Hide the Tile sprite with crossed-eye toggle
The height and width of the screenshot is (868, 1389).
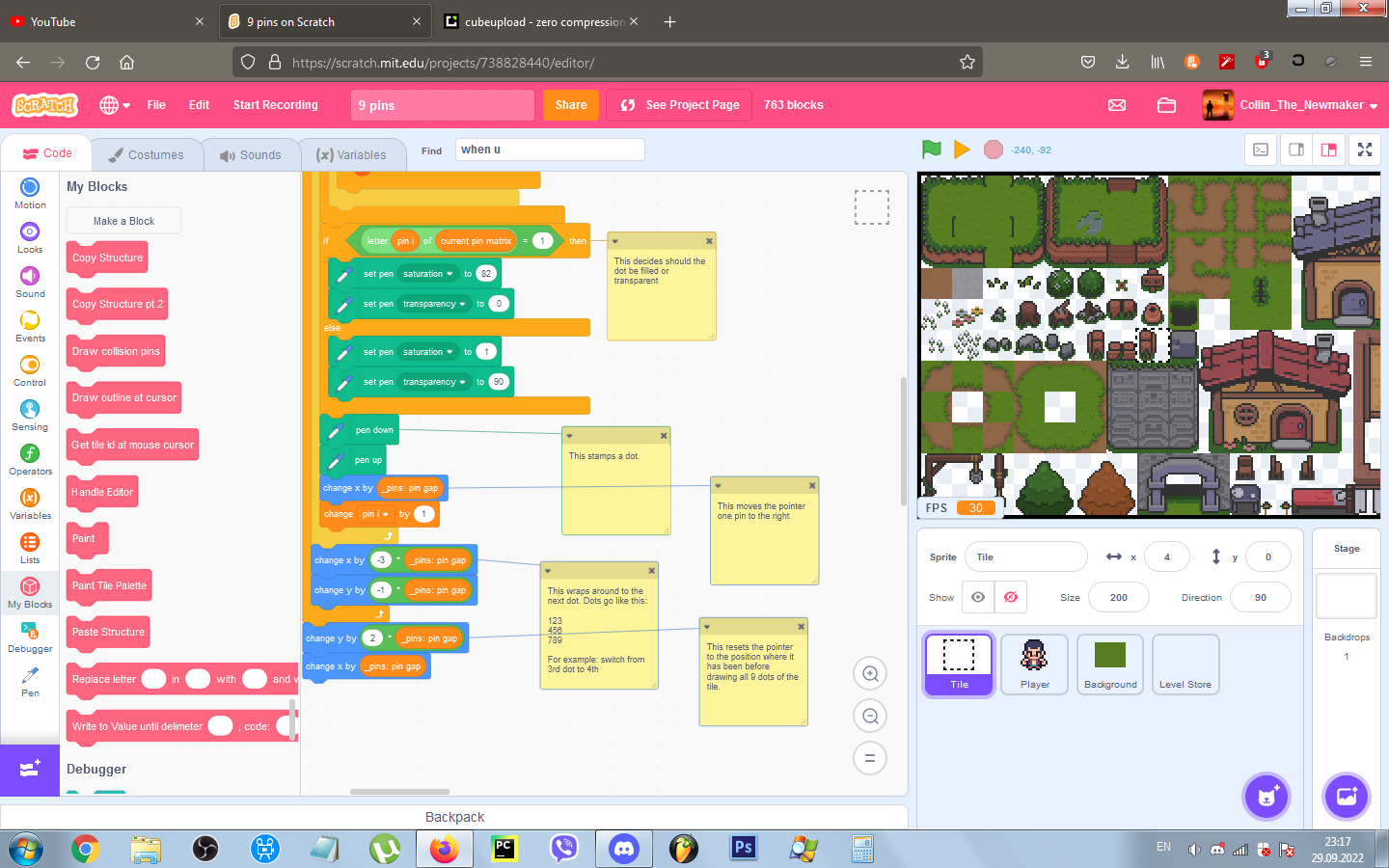pos(1011,597)
